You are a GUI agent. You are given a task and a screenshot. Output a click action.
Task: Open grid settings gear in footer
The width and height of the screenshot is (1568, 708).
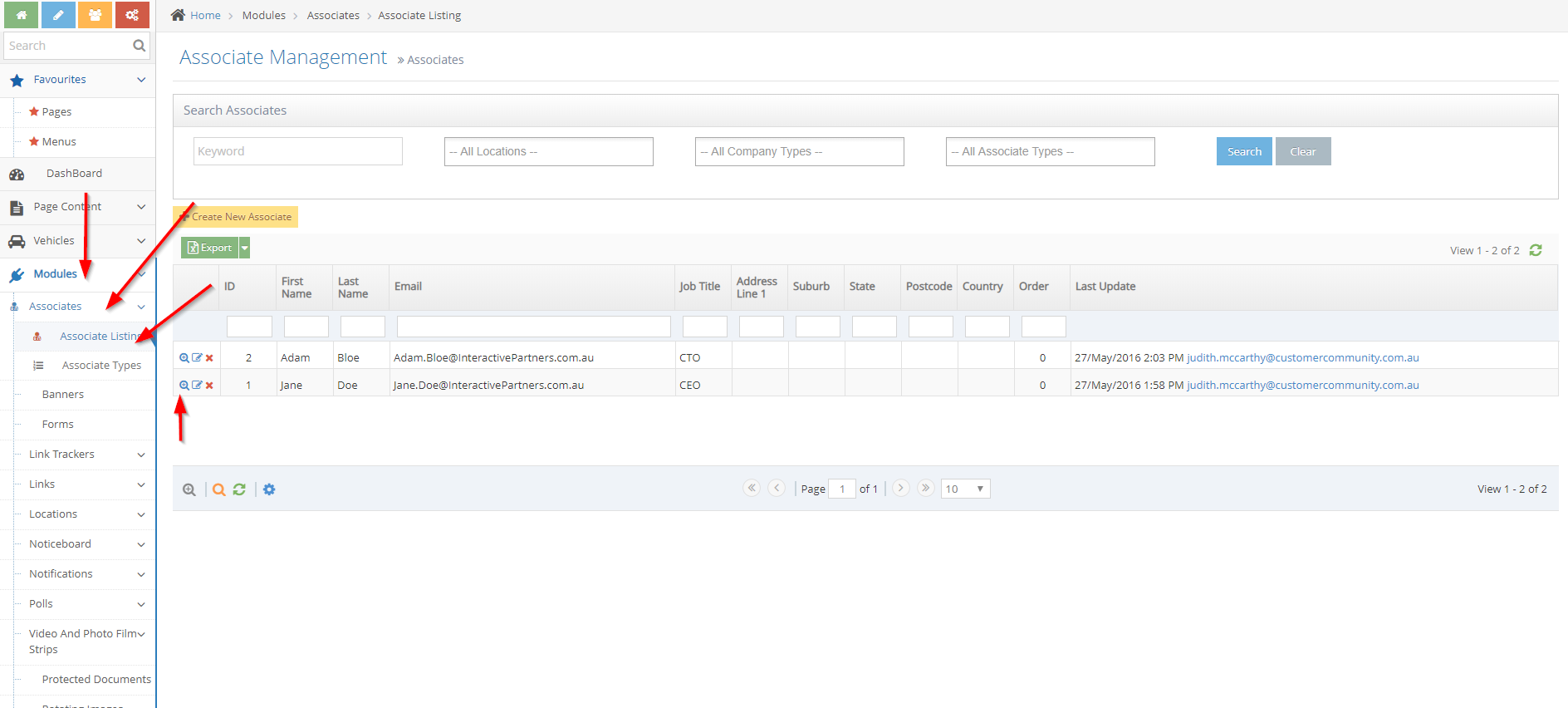269,489
